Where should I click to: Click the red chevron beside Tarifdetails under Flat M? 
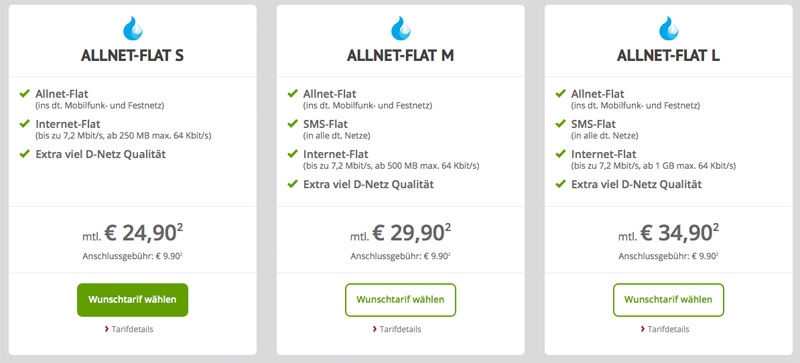point(374,329)
